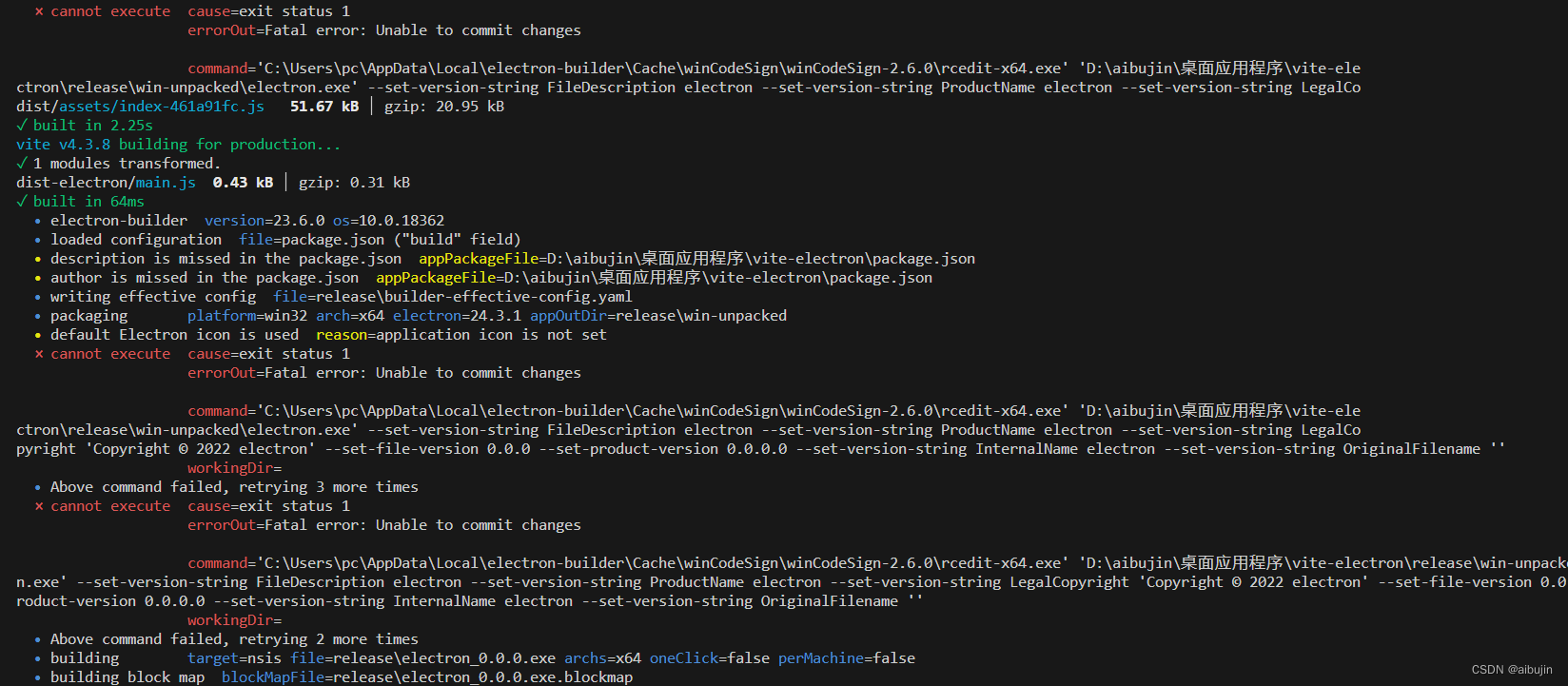The height and width of the screenshot is (686, 1568).
Task: Click 'appOutDir=release\win-unpacked' value
Action: coord(658,316)
